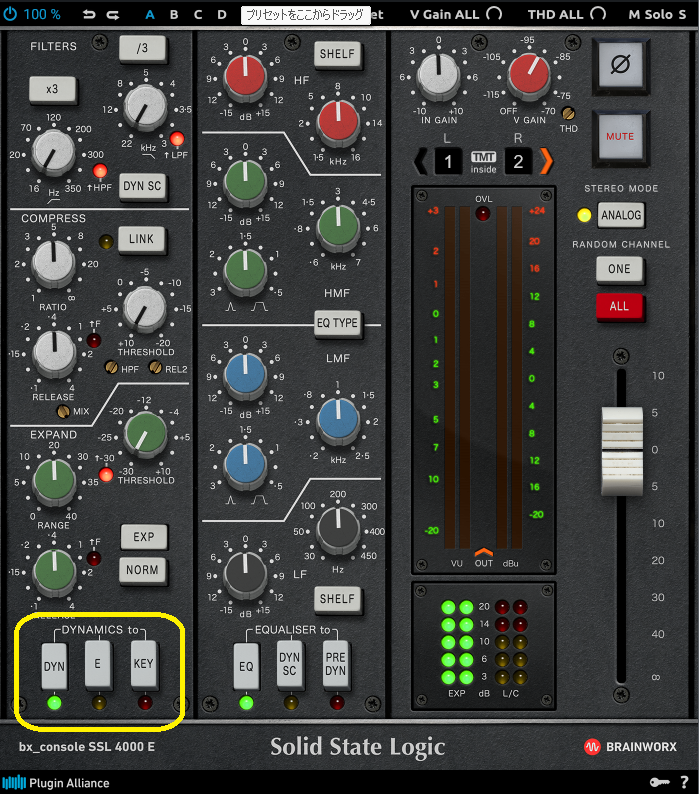Toggle the MUTE button
The width and height of the screenshot is (699, 794).
[620, 137]
